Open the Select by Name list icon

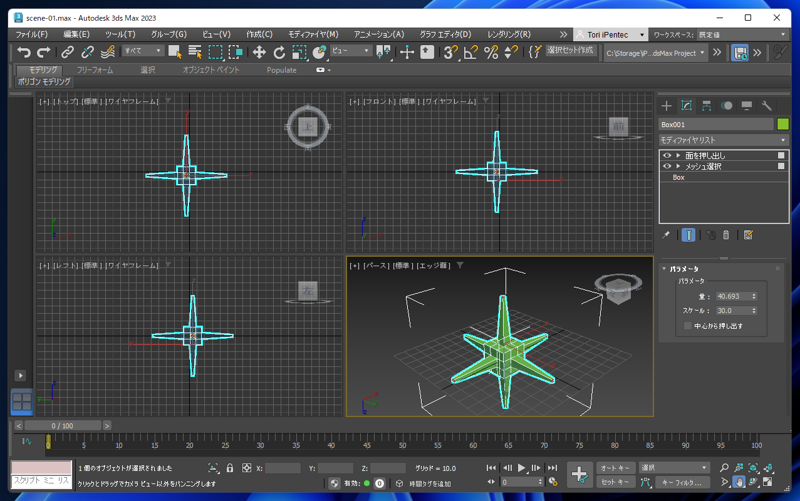(x=195, y=52)
